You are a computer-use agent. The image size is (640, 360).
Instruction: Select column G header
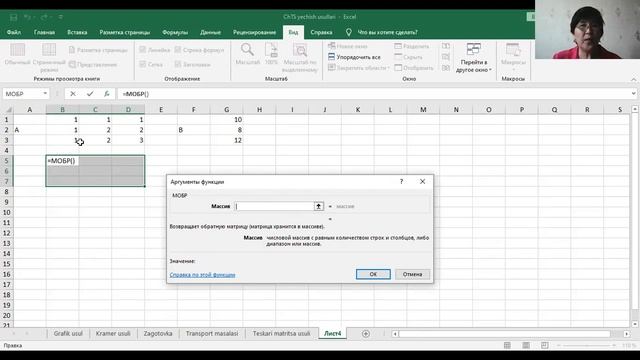click(227, 109)
